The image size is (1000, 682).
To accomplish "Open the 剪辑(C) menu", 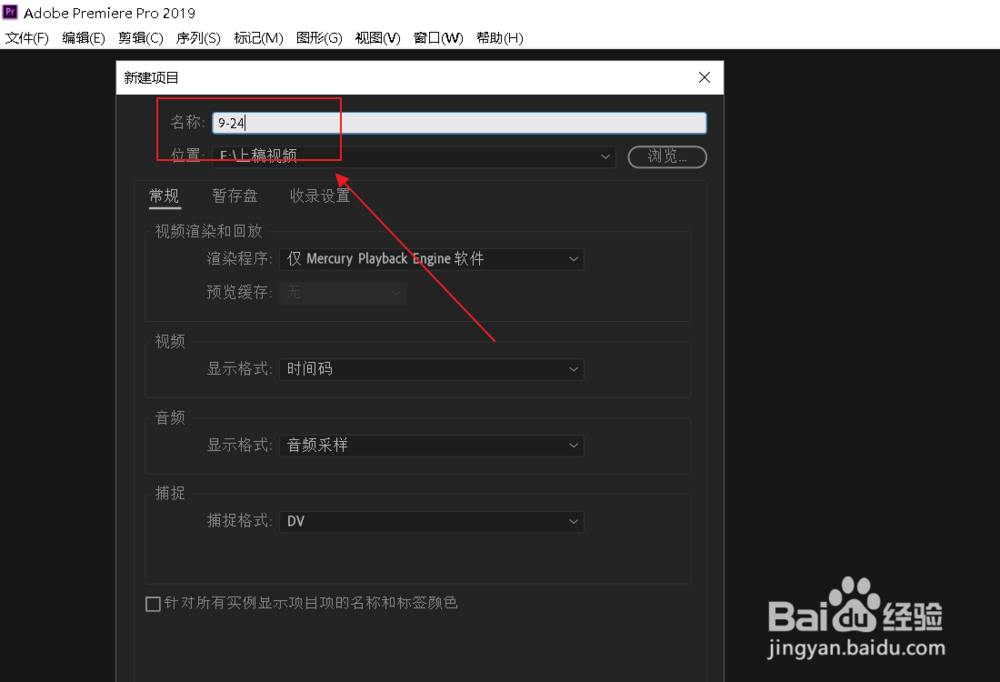I will point(140,38).
